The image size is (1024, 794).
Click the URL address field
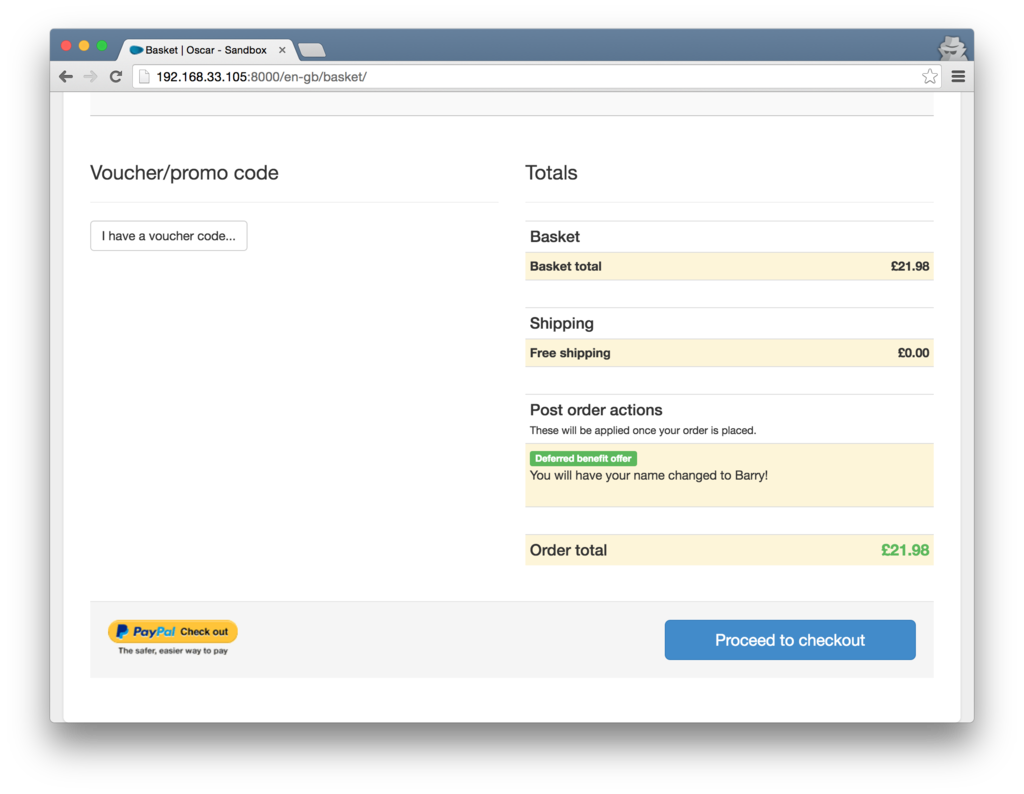click(536, 76)
